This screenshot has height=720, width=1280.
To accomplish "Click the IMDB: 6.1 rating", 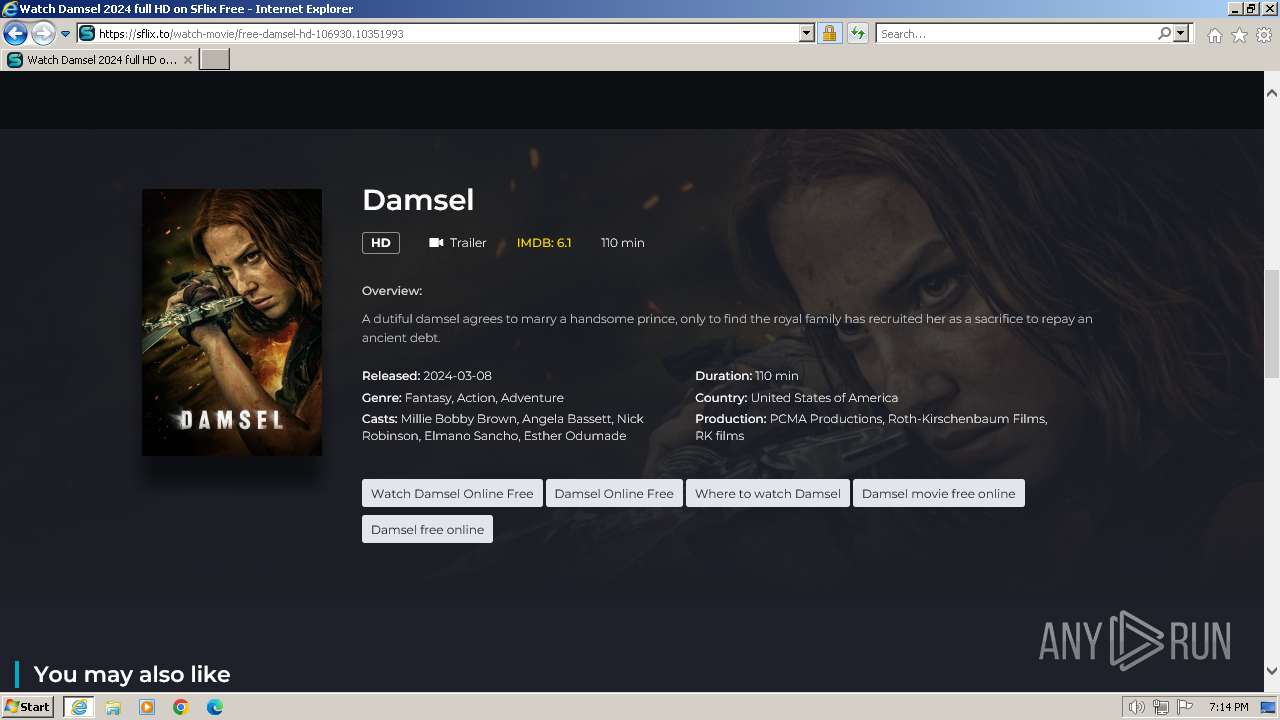I will point(544,243).
